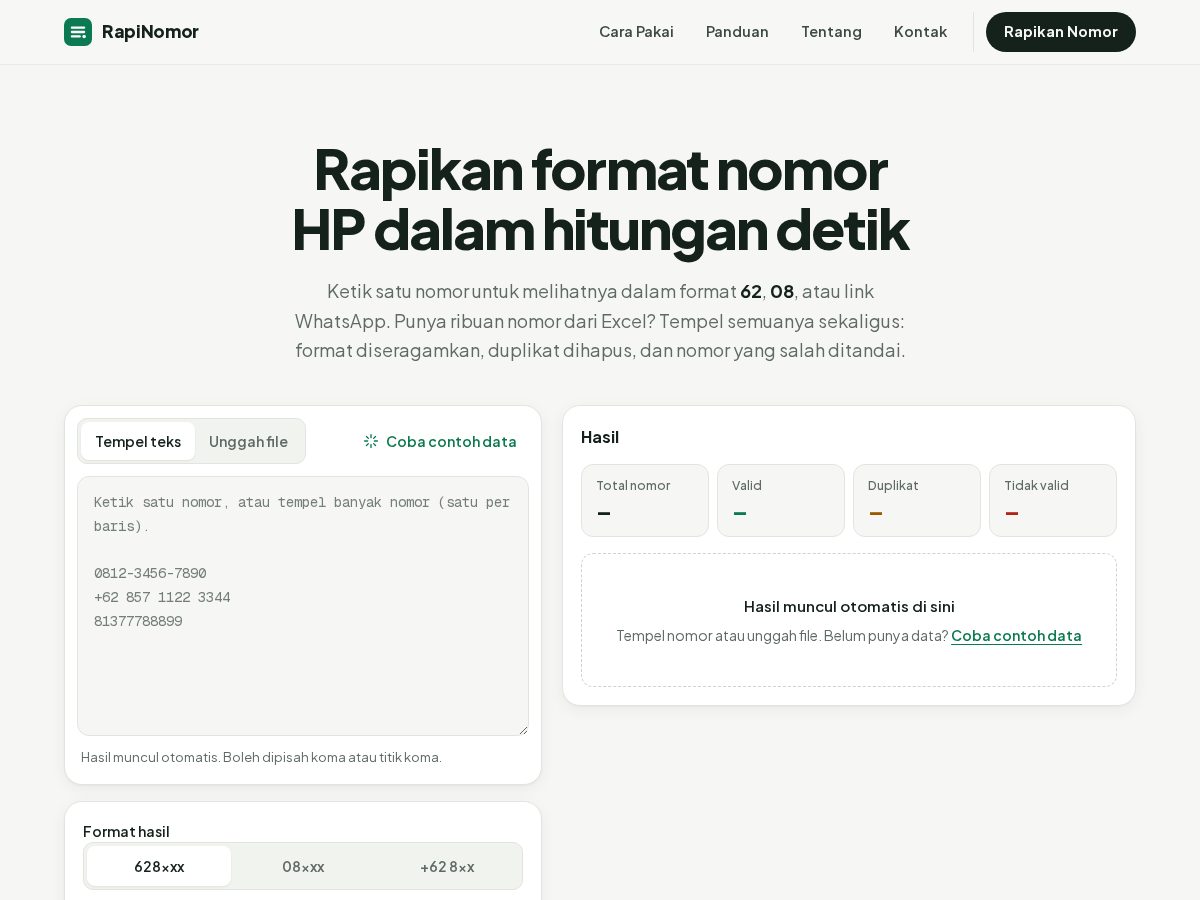Click the Rapikan Nomor header button

(x=1061, y=32)
